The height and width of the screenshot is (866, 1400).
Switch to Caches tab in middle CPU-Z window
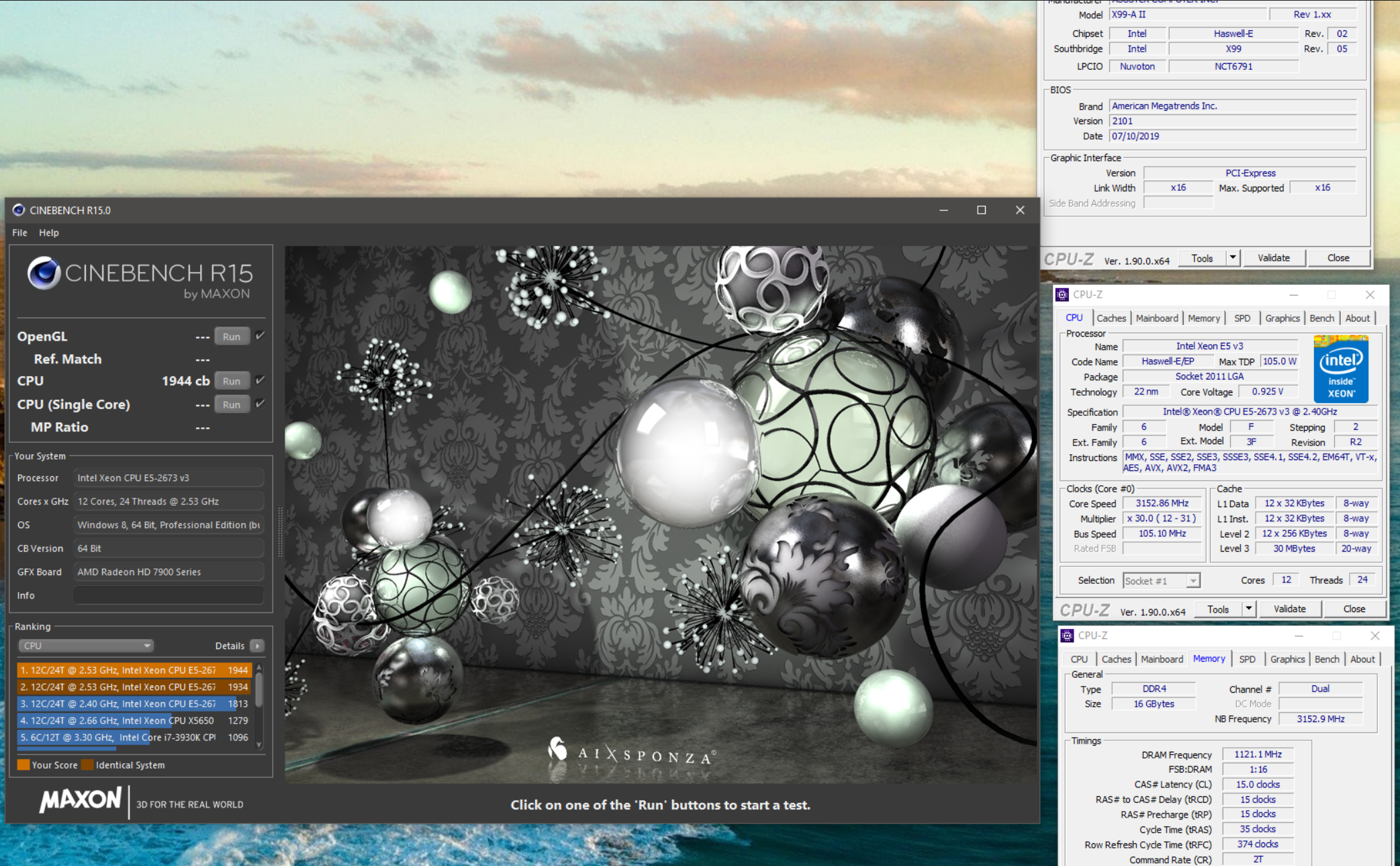pos(1111,318)
